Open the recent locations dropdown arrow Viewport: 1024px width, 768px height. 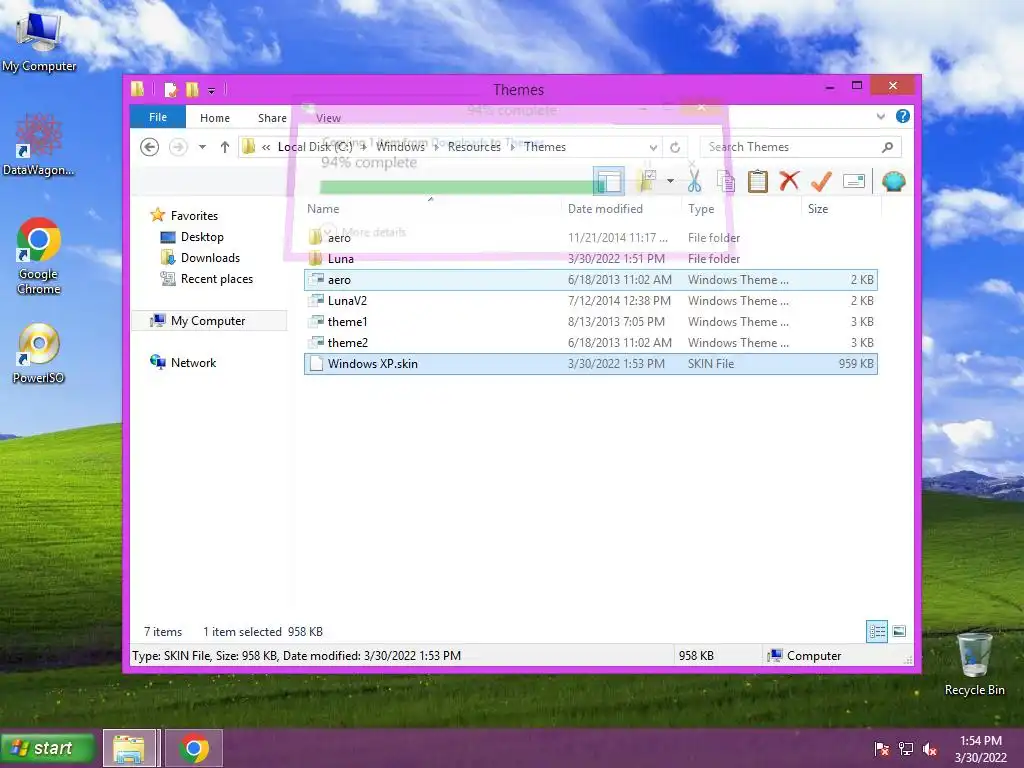[x=202, y=147]
